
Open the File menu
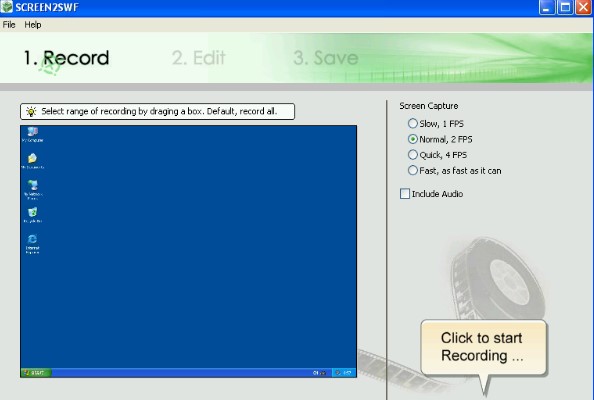(9, 25)
